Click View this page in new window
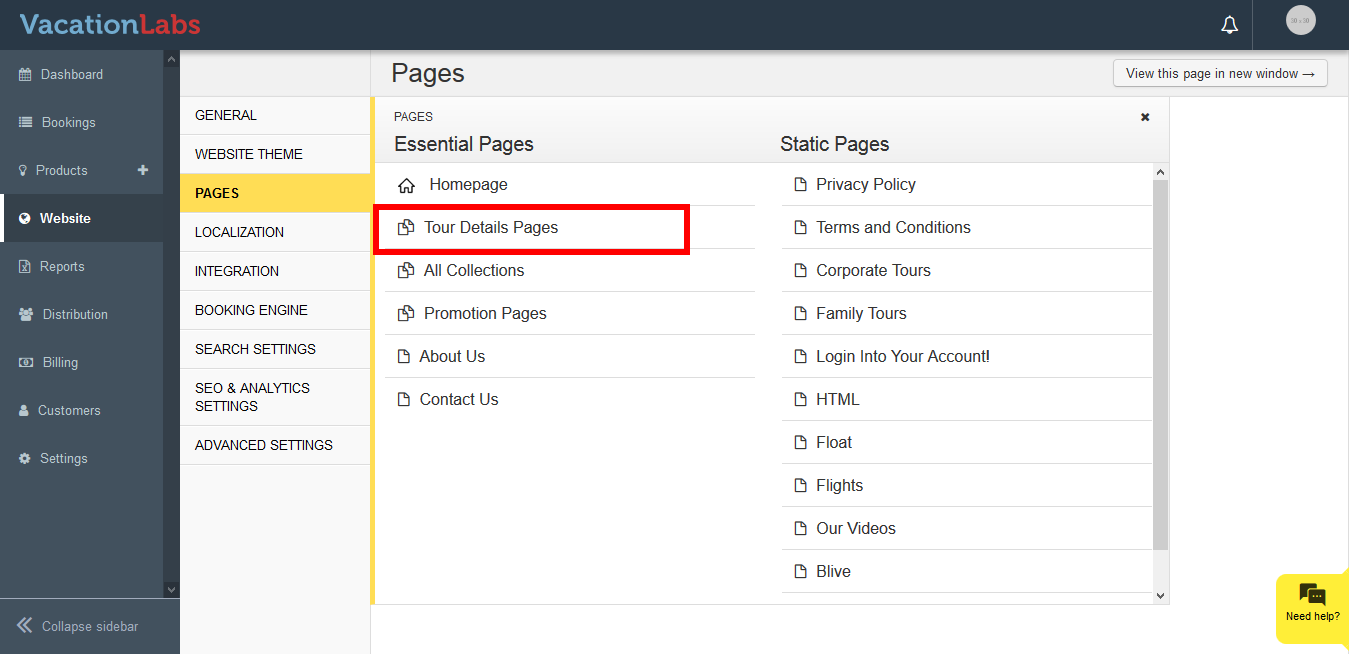This screenshot has width=1349, height=654. [x=1219, y=73]
